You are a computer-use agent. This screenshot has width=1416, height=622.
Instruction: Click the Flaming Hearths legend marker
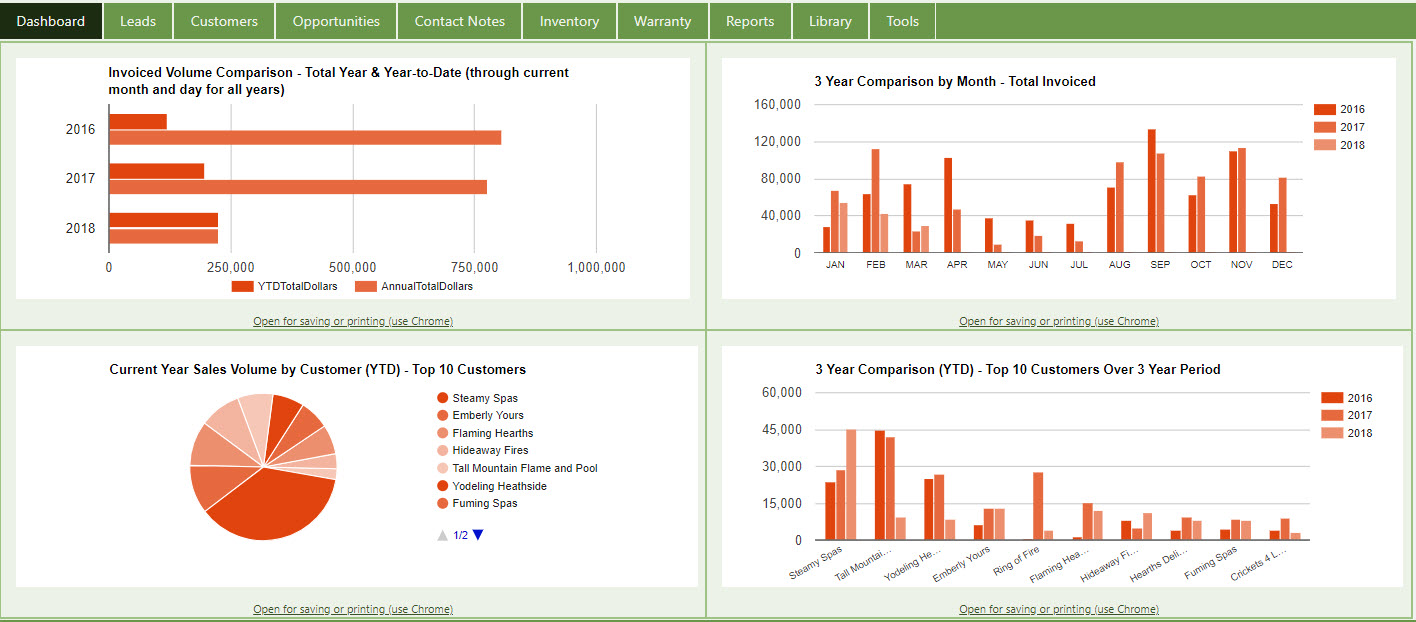coord(442,433)
